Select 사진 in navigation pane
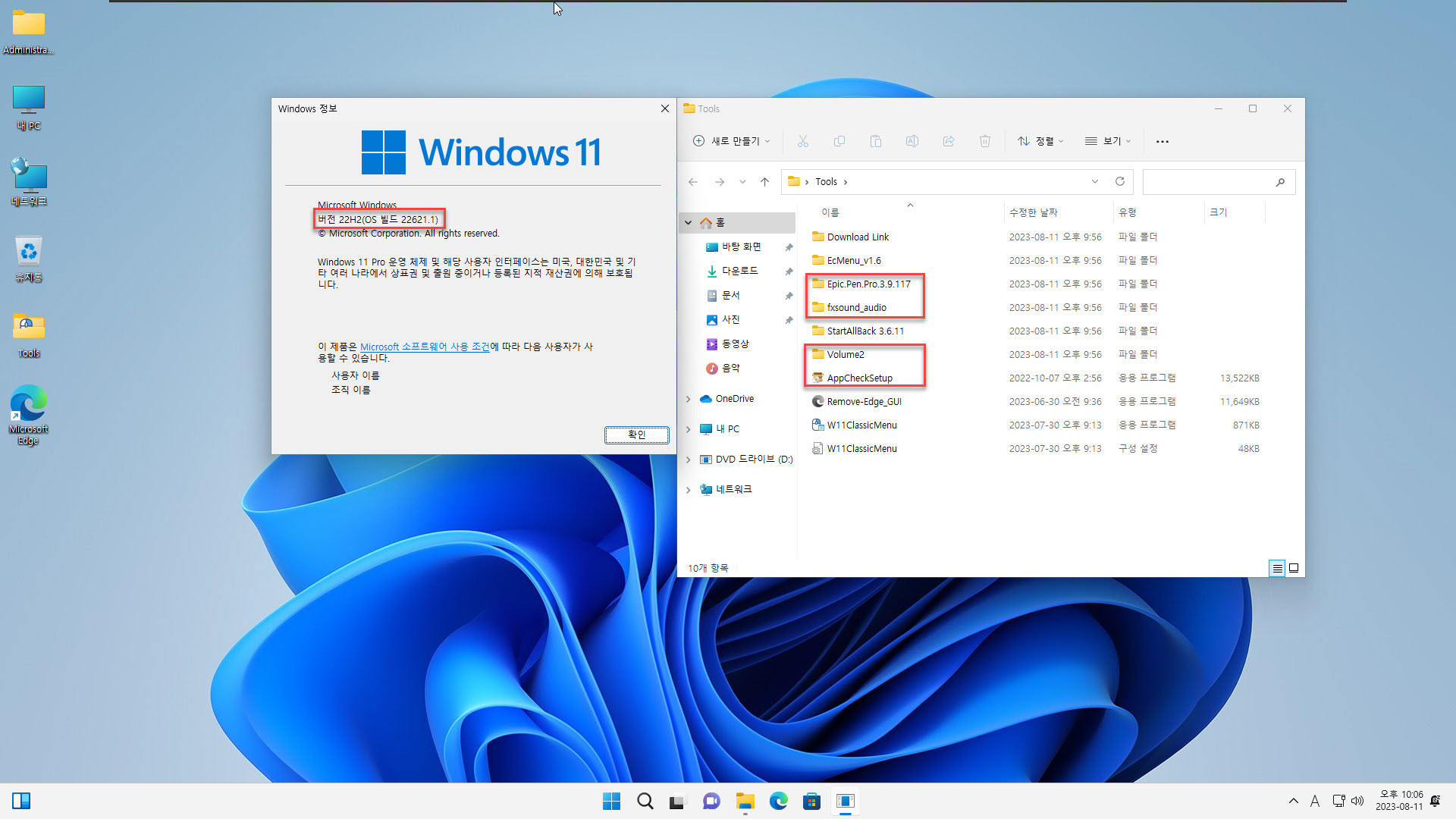Image resolution: width=1456 pixels, height=819 pixels. coord(730,319)
